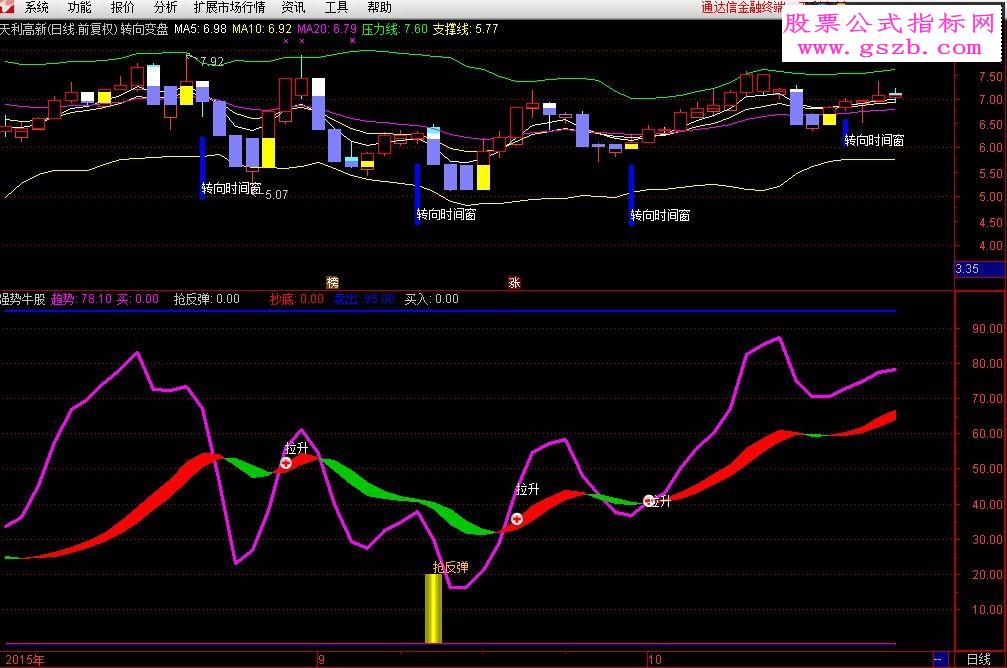Click the MA5: 6.98 indicator value
The width and height of the screenshot is (1007, 668).
tap(200, 29)
